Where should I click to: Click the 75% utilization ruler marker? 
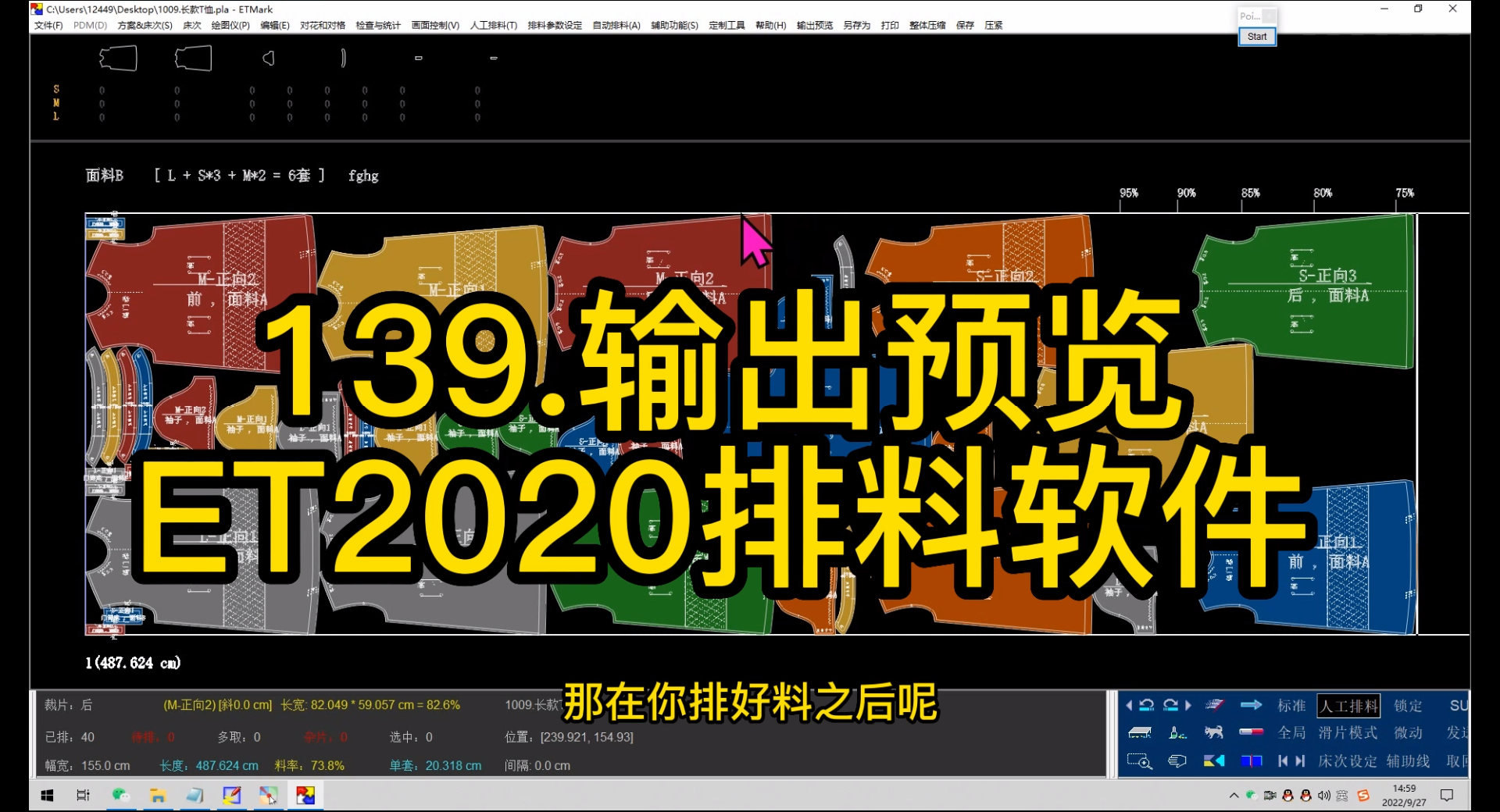(x=1405, y=193)
